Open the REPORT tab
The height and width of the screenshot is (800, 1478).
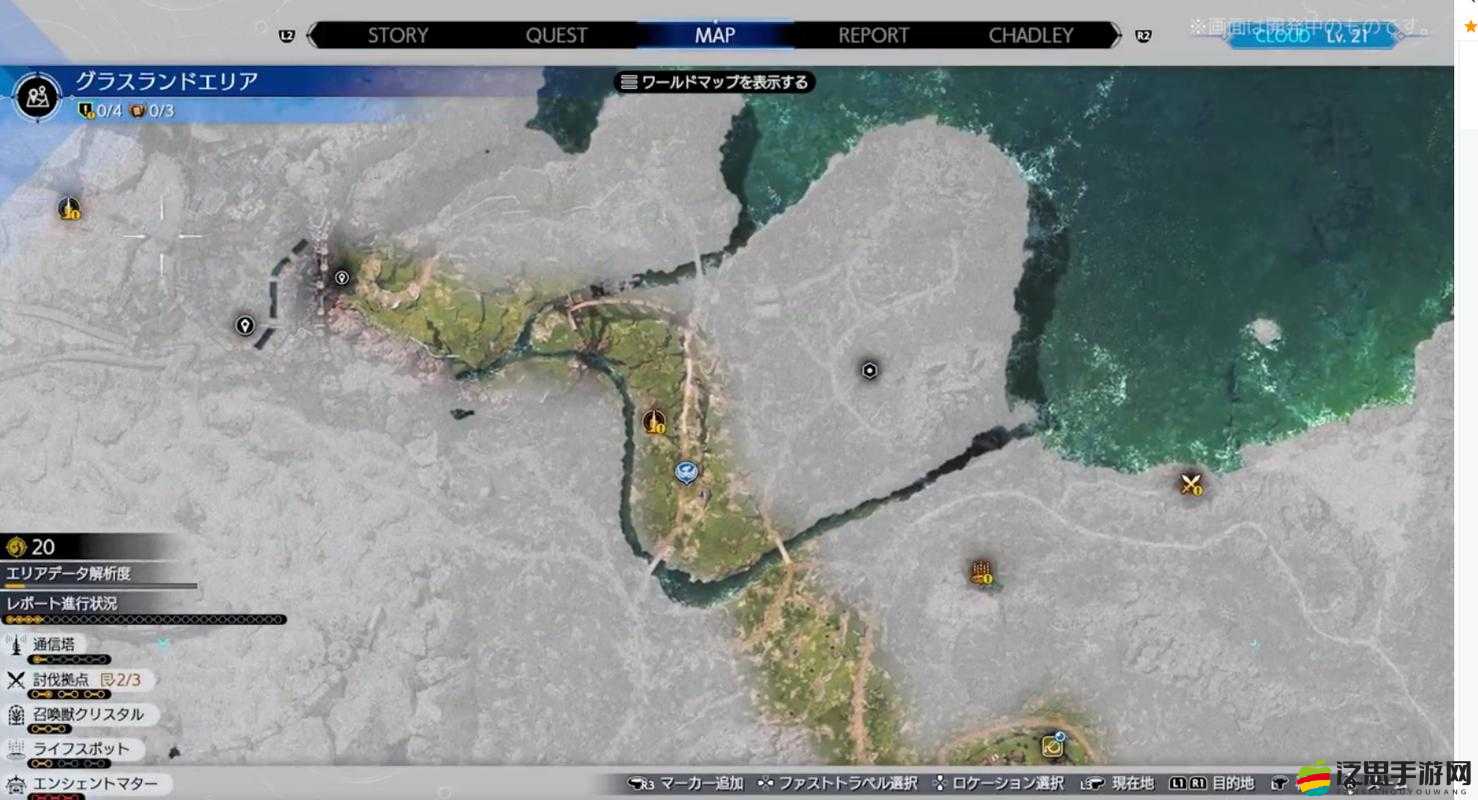pos(873,35)
